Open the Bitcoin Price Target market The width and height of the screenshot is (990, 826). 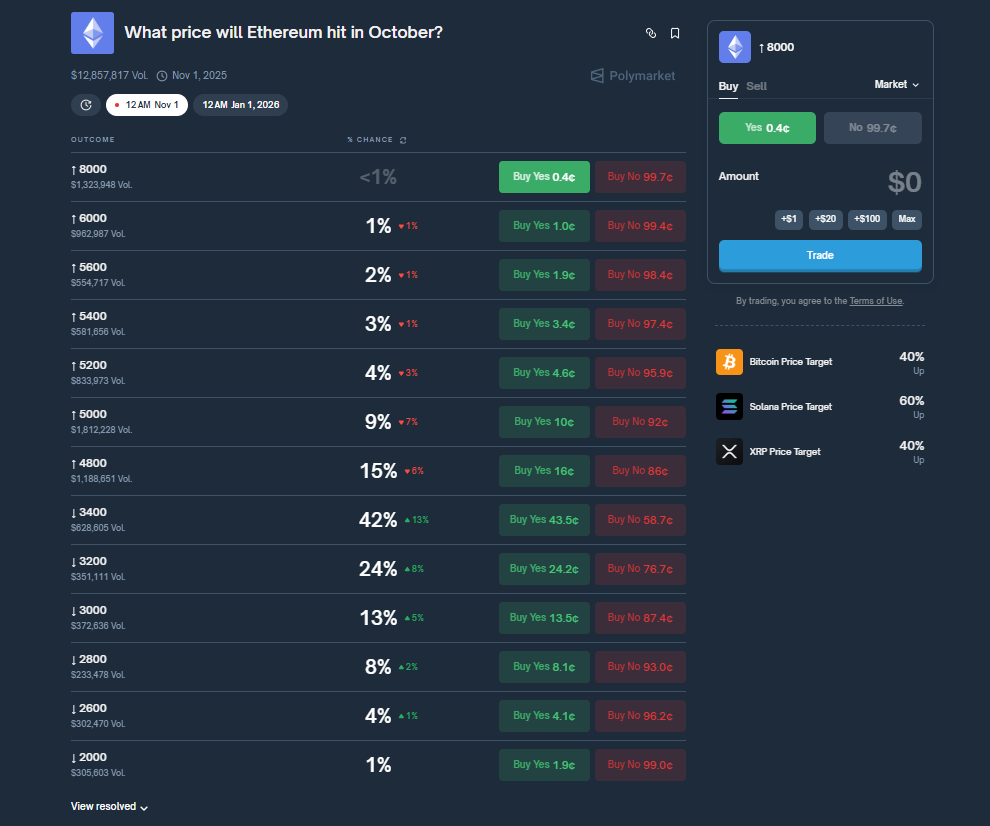tap(790, 362)
